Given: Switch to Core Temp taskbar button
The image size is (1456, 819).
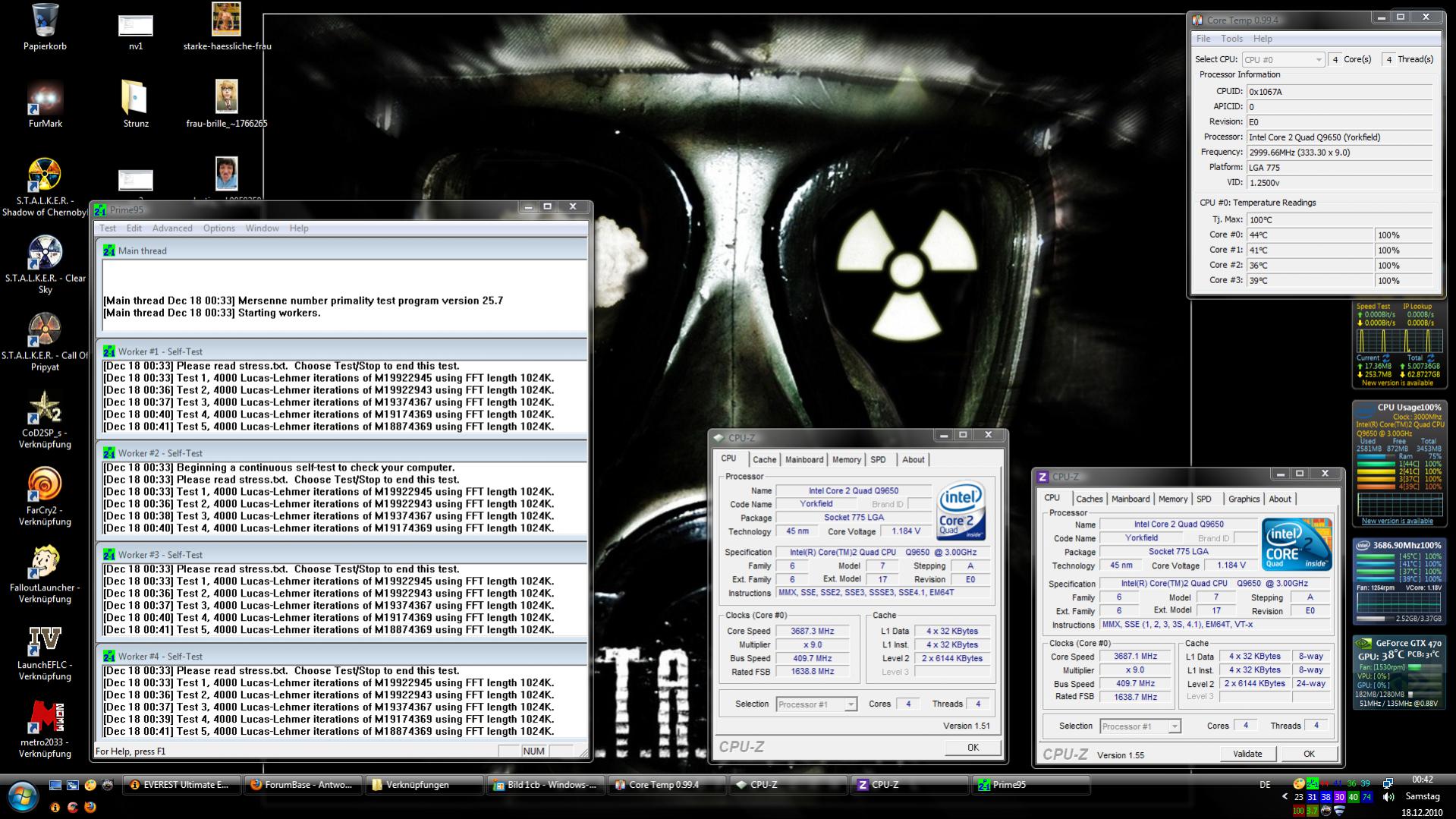Looking at the screenshot, I should pyautogui.click(x=668, y=785).
